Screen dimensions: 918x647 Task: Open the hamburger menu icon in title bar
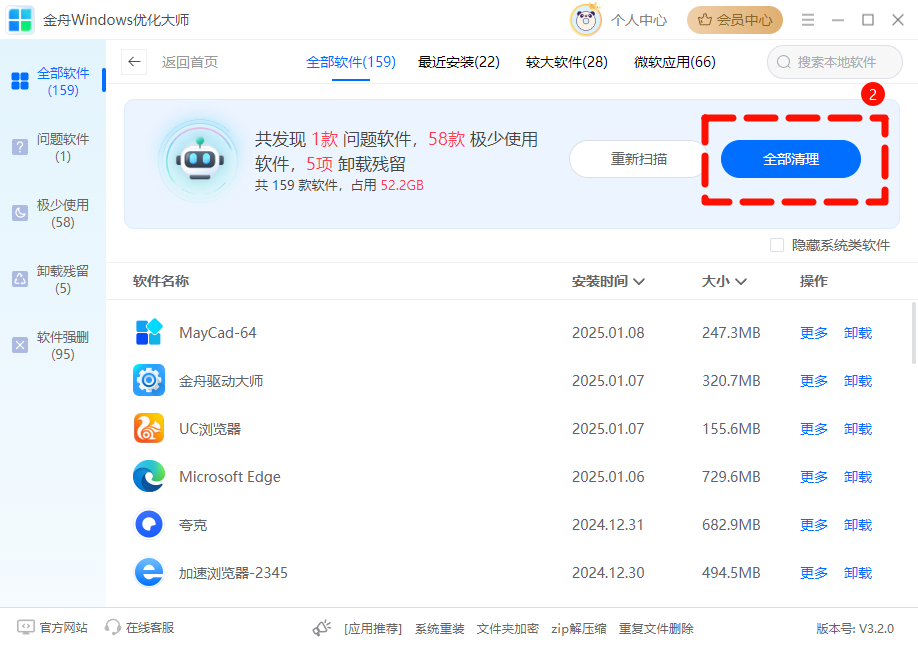point(808,20)
